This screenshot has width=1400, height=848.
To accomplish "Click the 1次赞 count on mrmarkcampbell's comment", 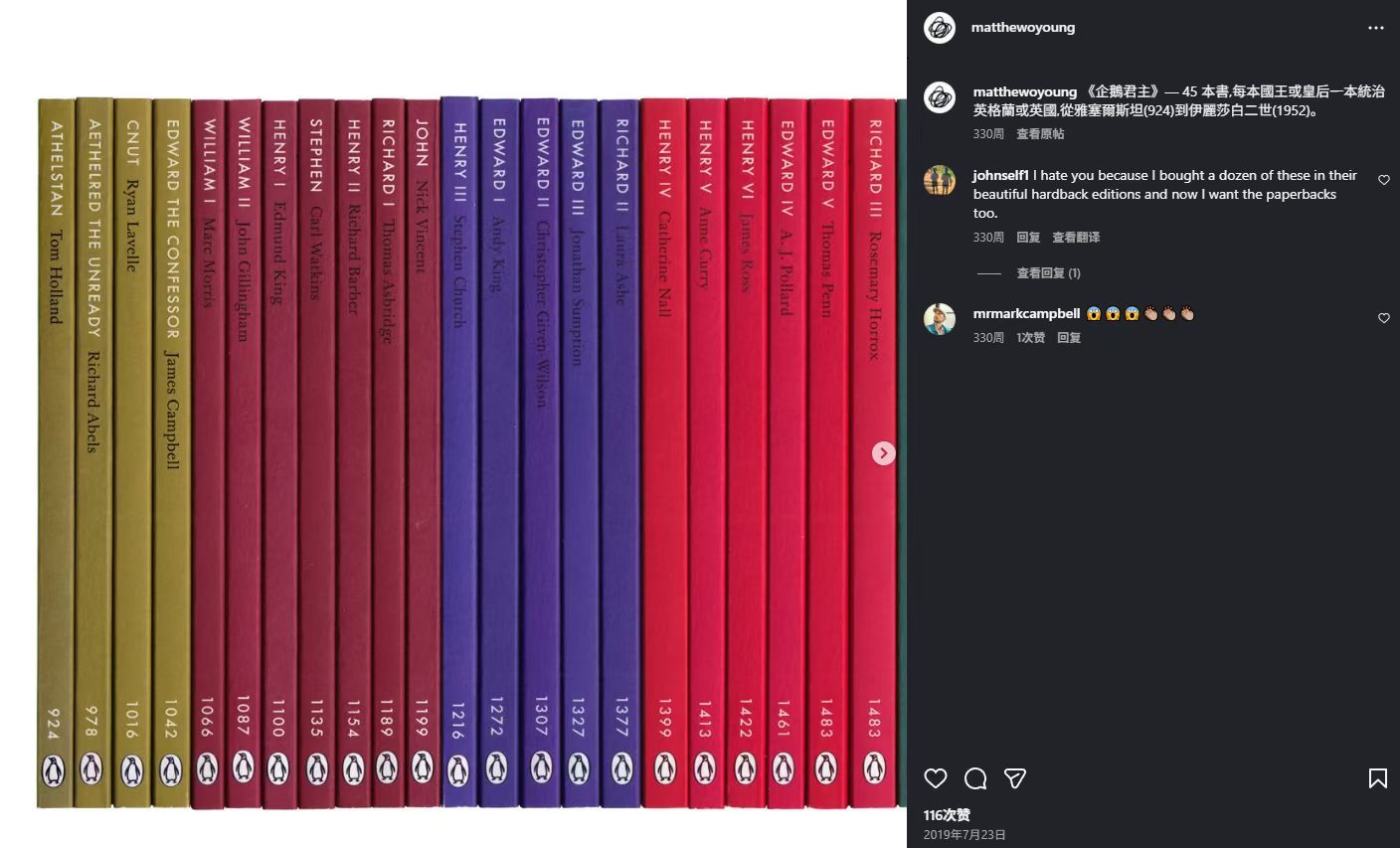I will [x=1030, y=337].
